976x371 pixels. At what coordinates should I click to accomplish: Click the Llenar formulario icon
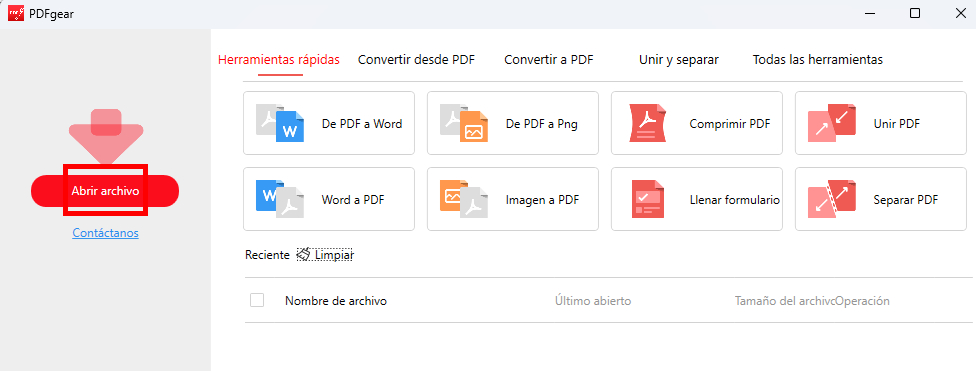648,199
